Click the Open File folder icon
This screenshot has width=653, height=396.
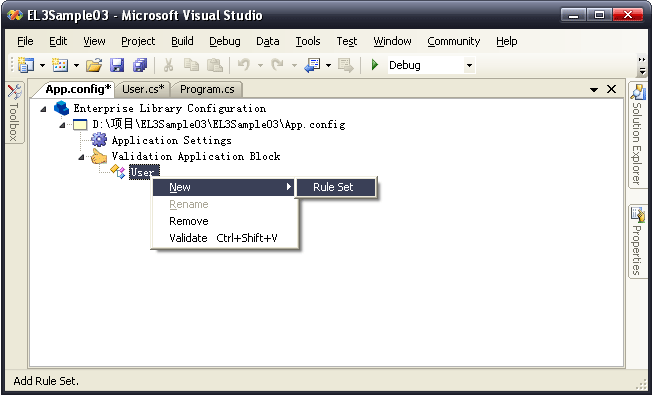(94, 65)
